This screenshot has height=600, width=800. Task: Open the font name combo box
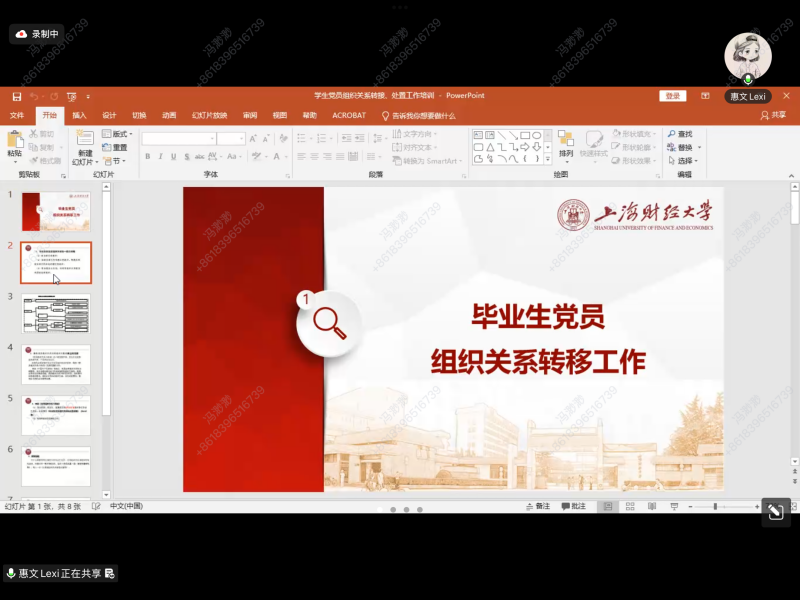(179, 139)
